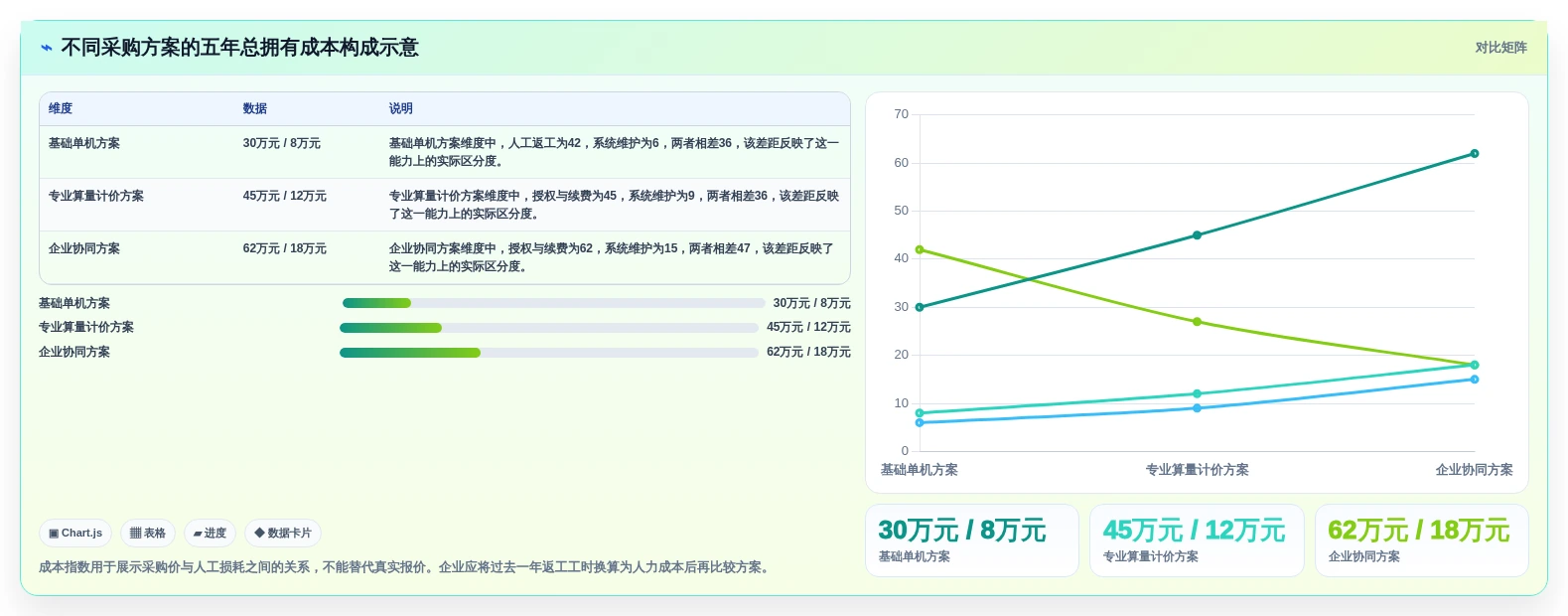1568x616 pixels.
Task: Open the 45万元 / 12万元 data card
Action: pos(1197,540)
